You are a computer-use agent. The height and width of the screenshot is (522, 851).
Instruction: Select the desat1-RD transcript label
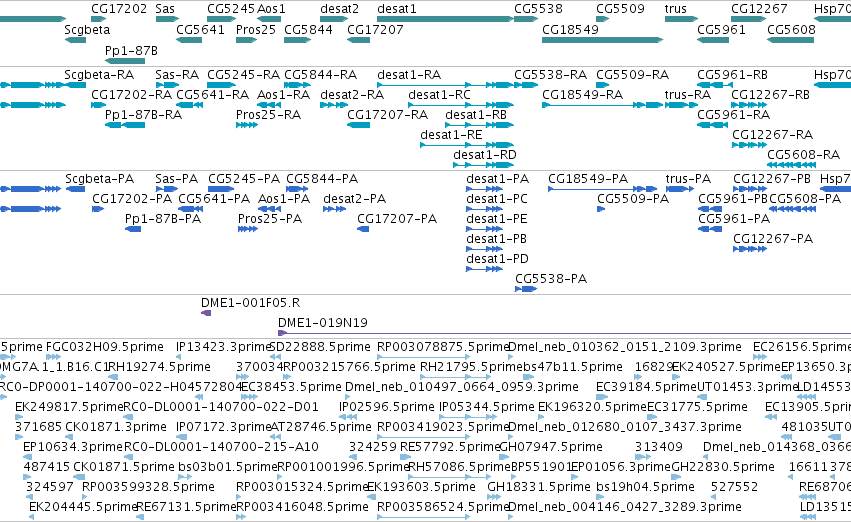pos(485,155)
